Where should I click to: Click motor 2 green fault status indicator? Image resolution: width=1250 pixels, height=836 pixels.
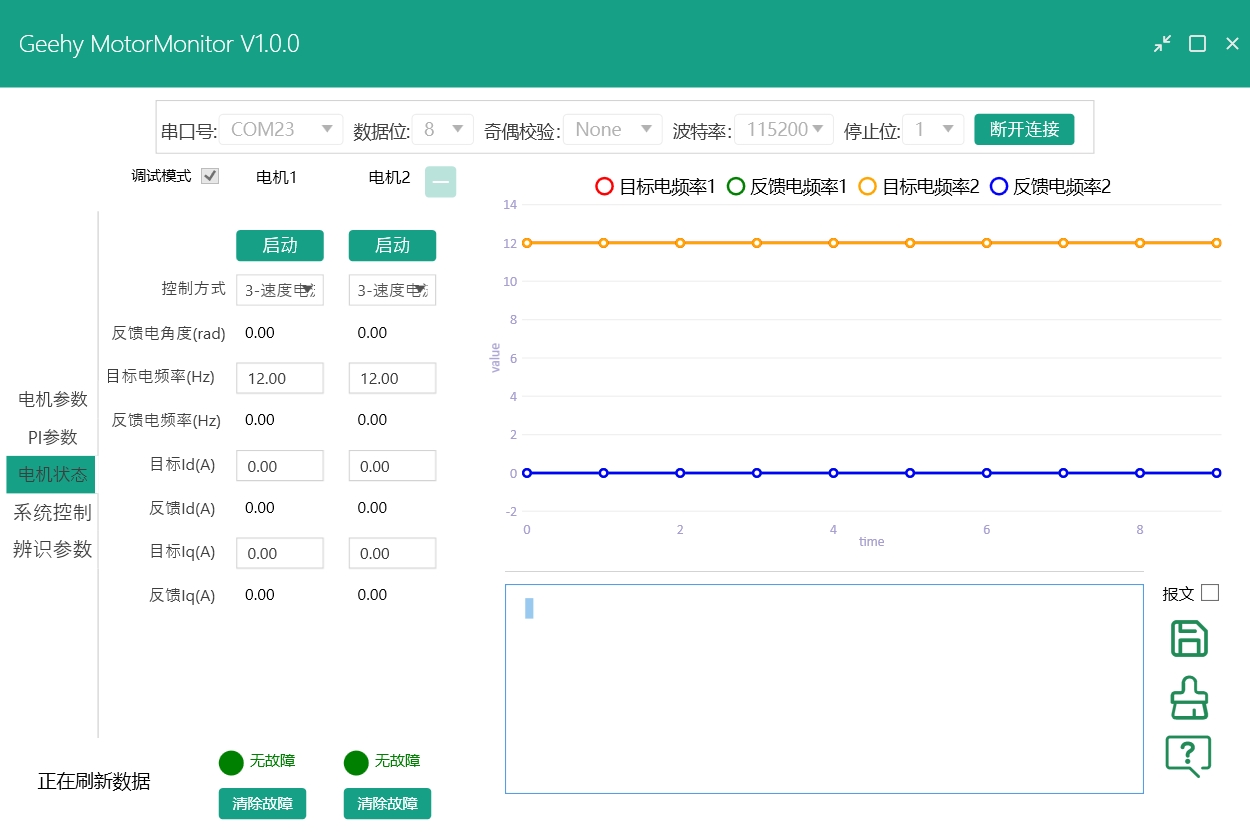[x=356, y=762]
